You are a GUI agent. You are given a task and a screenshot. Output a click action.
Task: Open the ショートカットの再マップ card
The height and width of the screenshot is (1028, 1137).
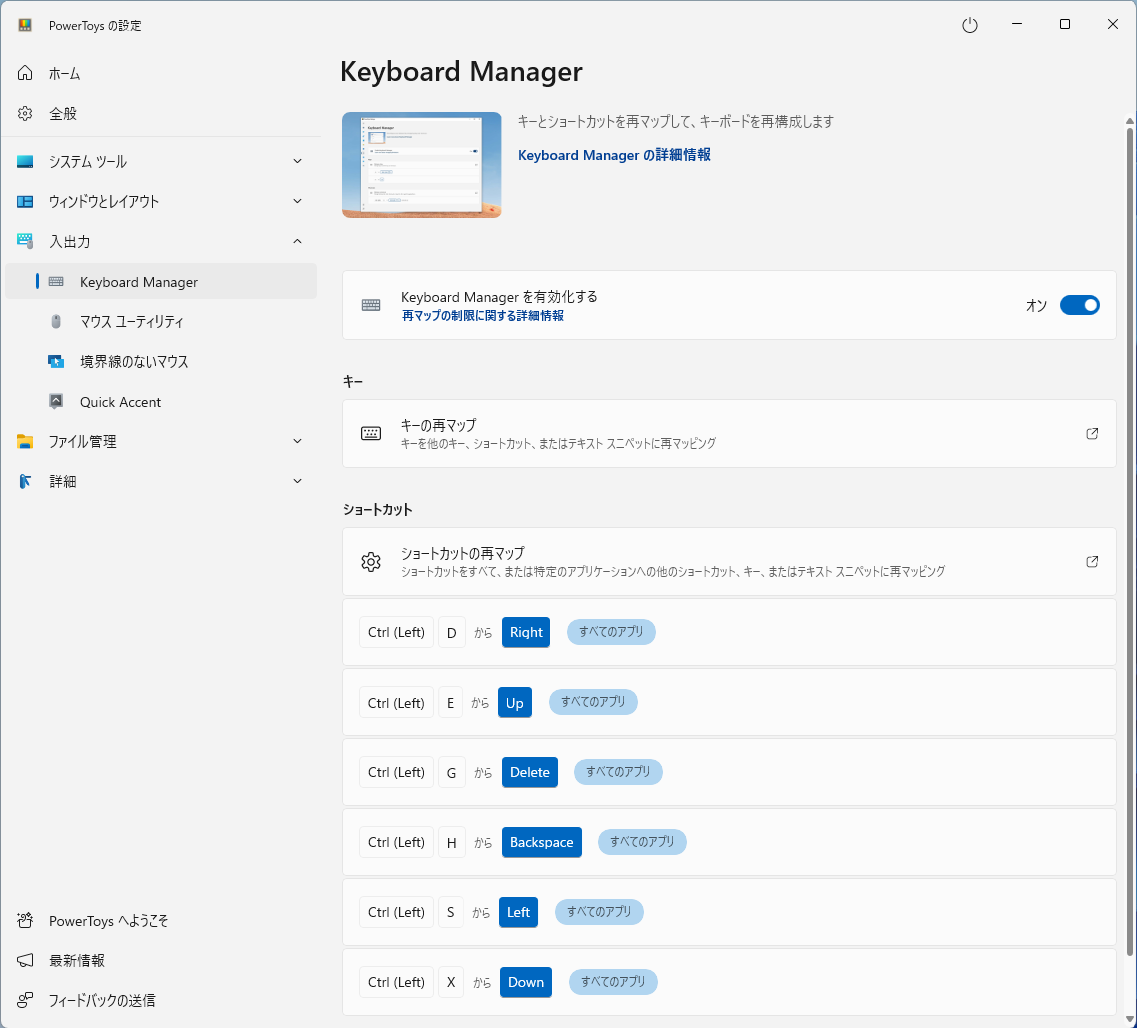[729, 562]
